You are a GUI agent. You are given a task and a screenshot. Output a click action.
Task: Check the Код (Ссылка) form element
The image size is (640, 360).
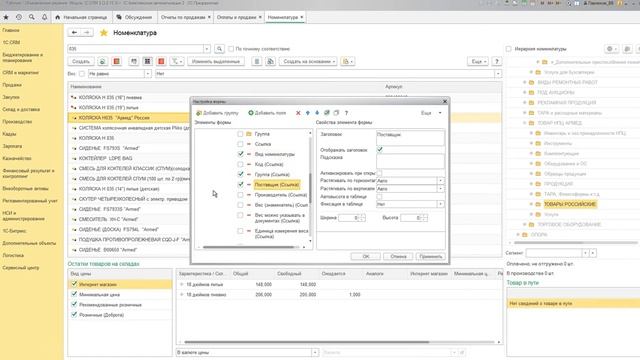click(x=240, y=164)
